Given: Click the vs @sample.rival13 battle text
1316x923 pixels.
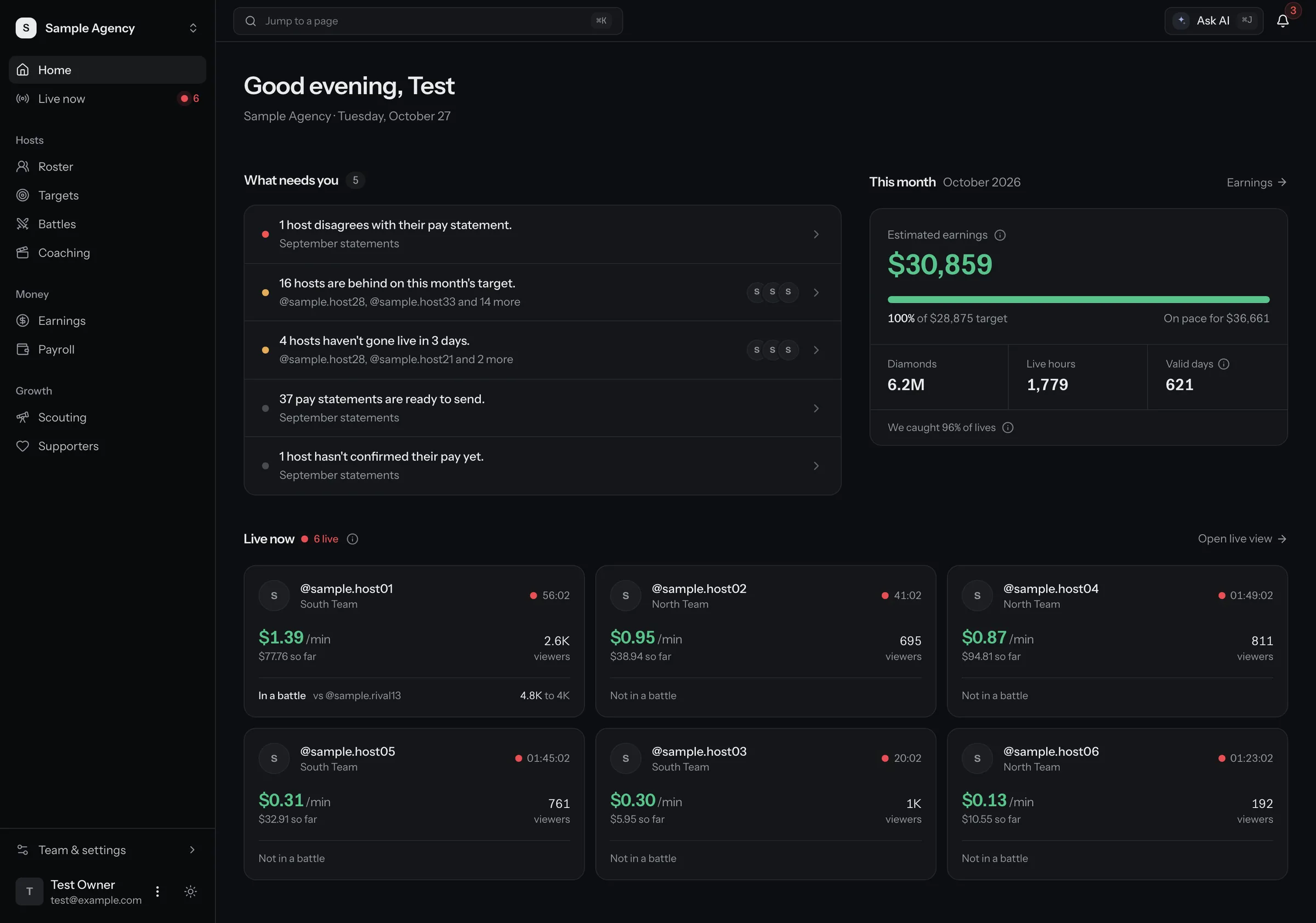Looking at the screenshot, I should pyautogui.click(x=356, y=695).
